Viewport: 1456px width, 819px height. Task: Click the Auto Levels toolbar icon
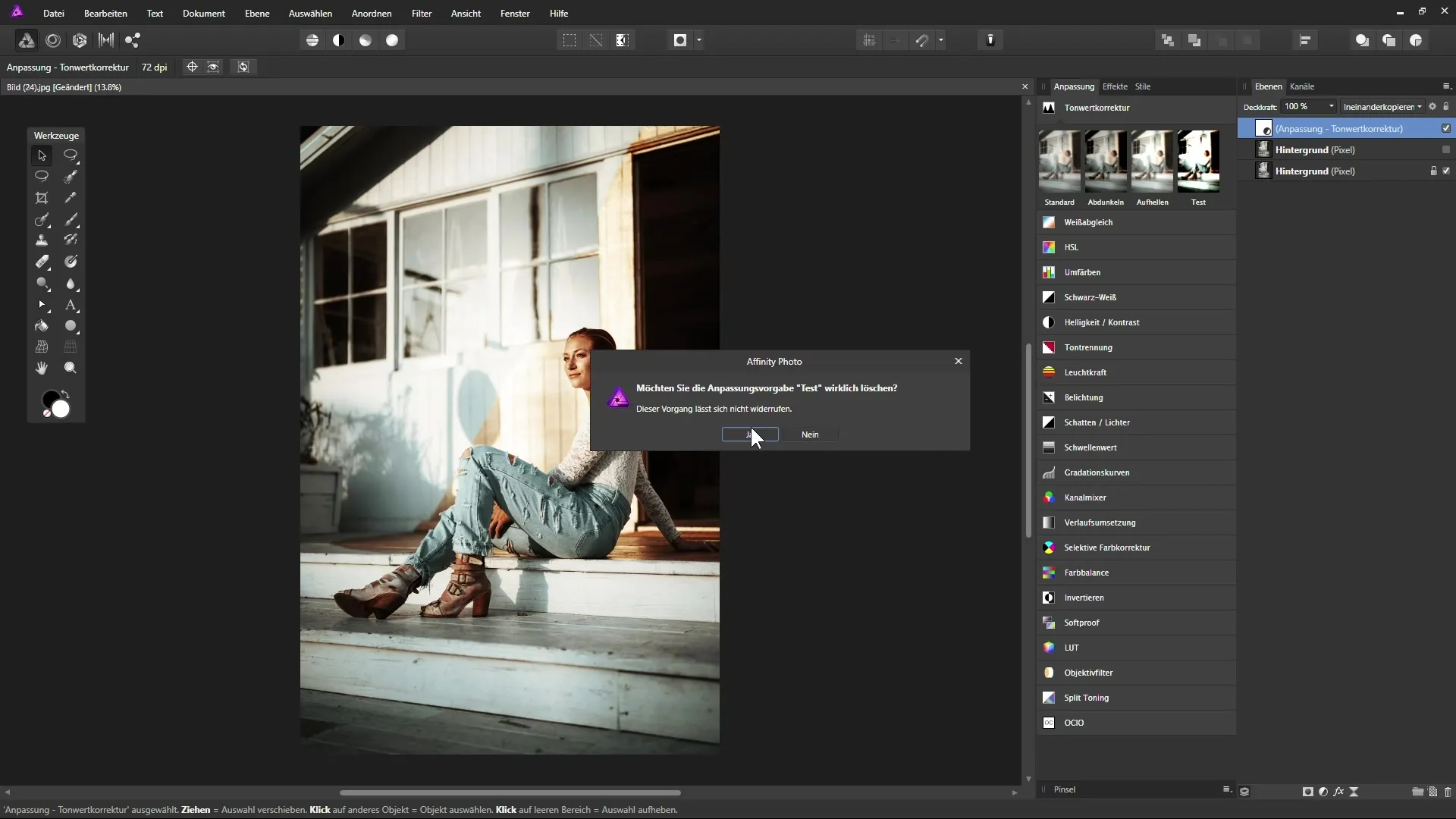point(312,40)
